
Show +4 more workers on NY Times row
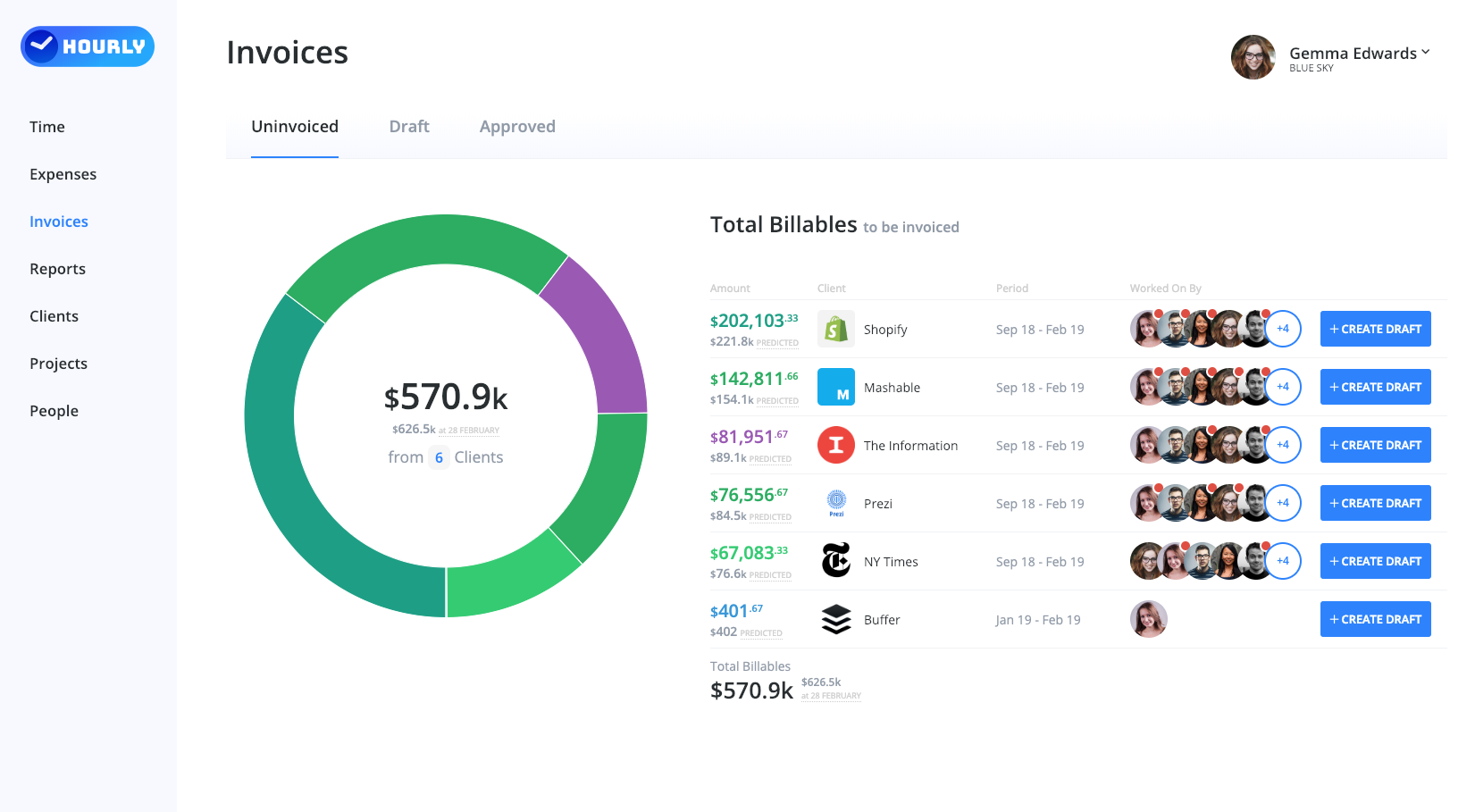tap(1283, 561)
